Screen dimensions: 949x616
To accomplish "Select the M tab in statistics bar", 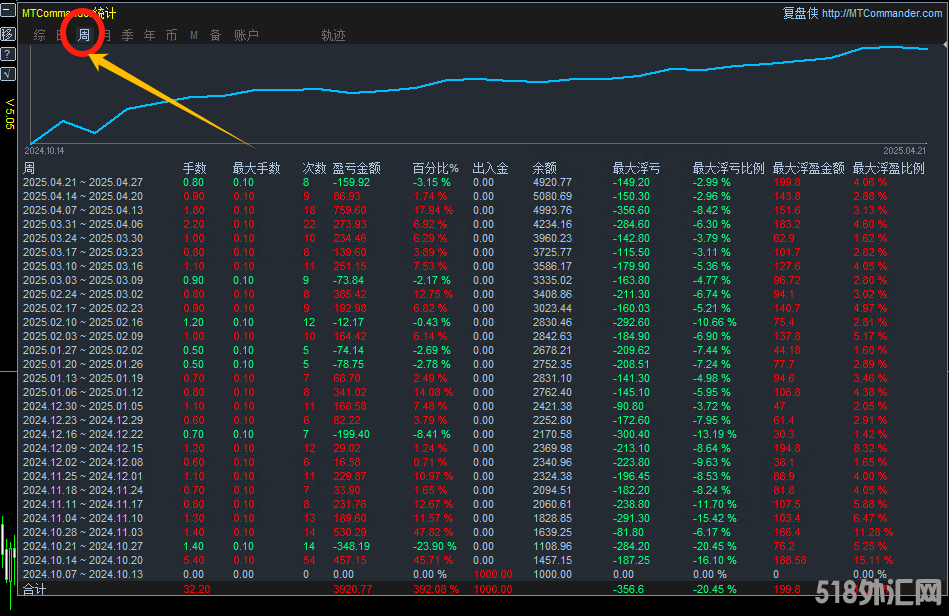I will pos(194,35).
